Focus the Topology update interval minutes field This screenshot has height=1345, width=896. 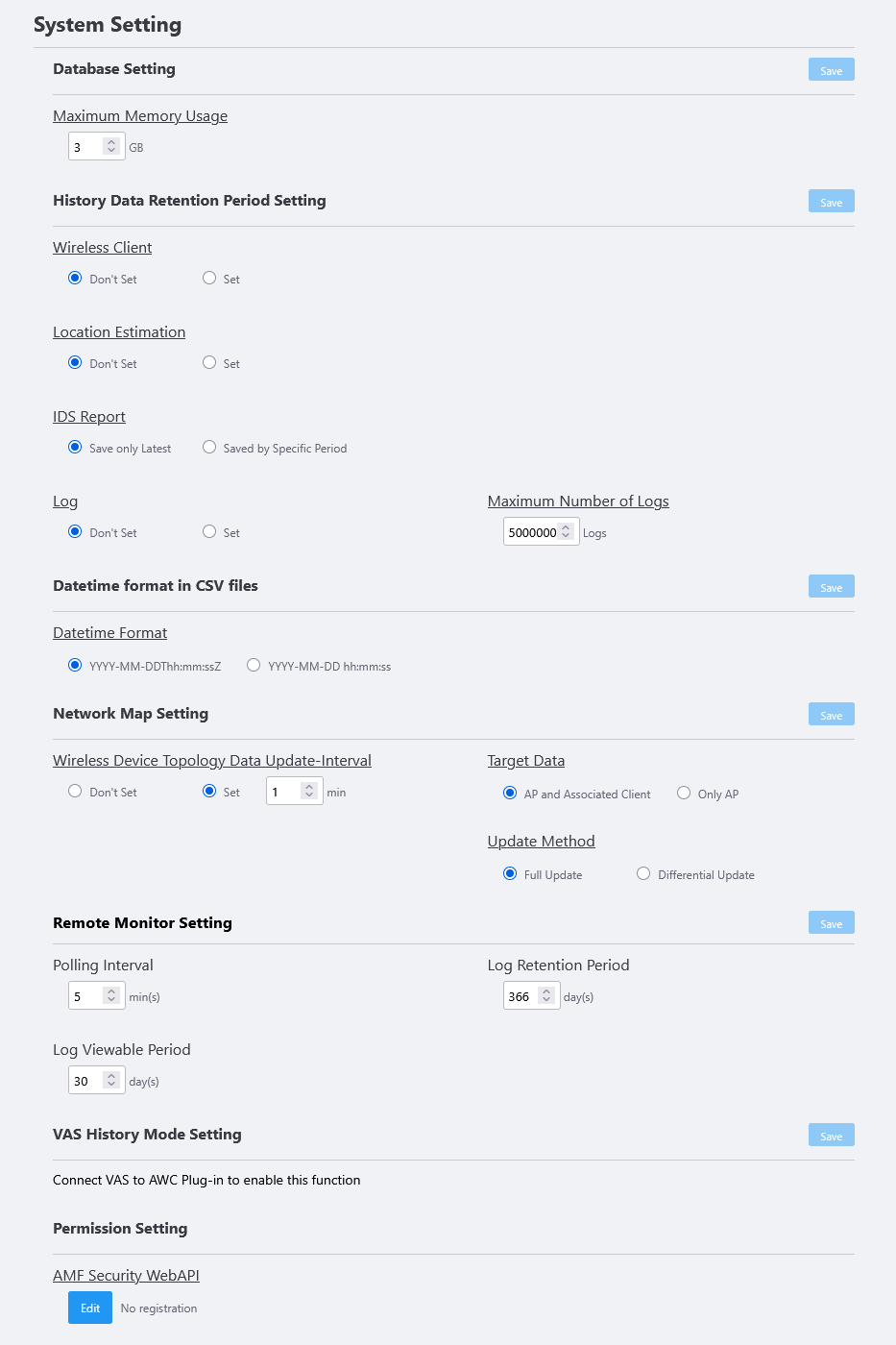294,791
